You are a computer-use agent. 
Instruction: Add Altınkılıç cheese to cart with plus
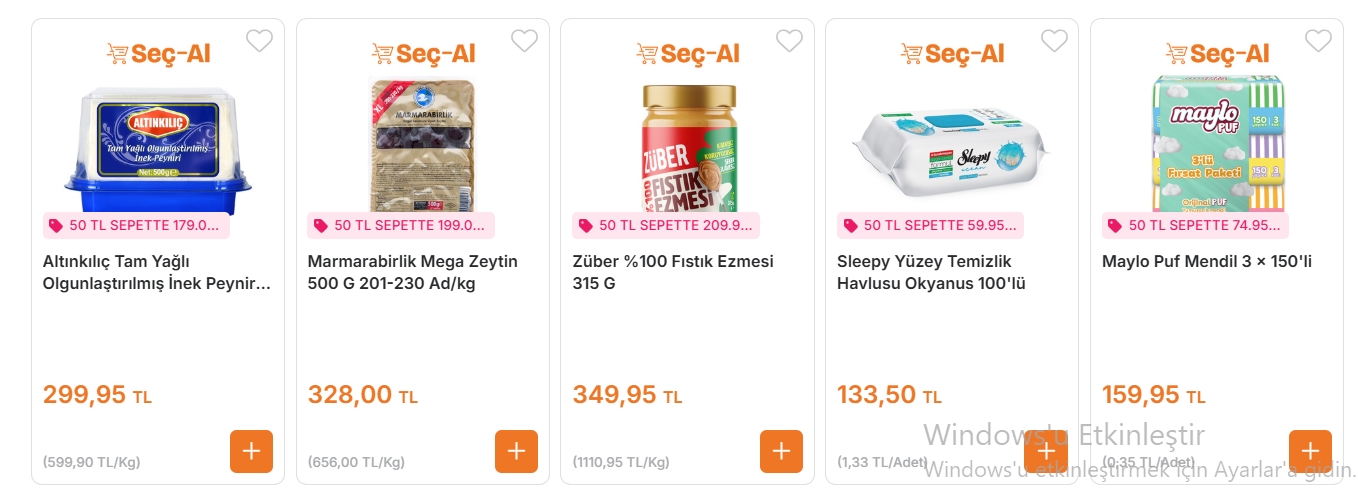click(x=251, y=451)
